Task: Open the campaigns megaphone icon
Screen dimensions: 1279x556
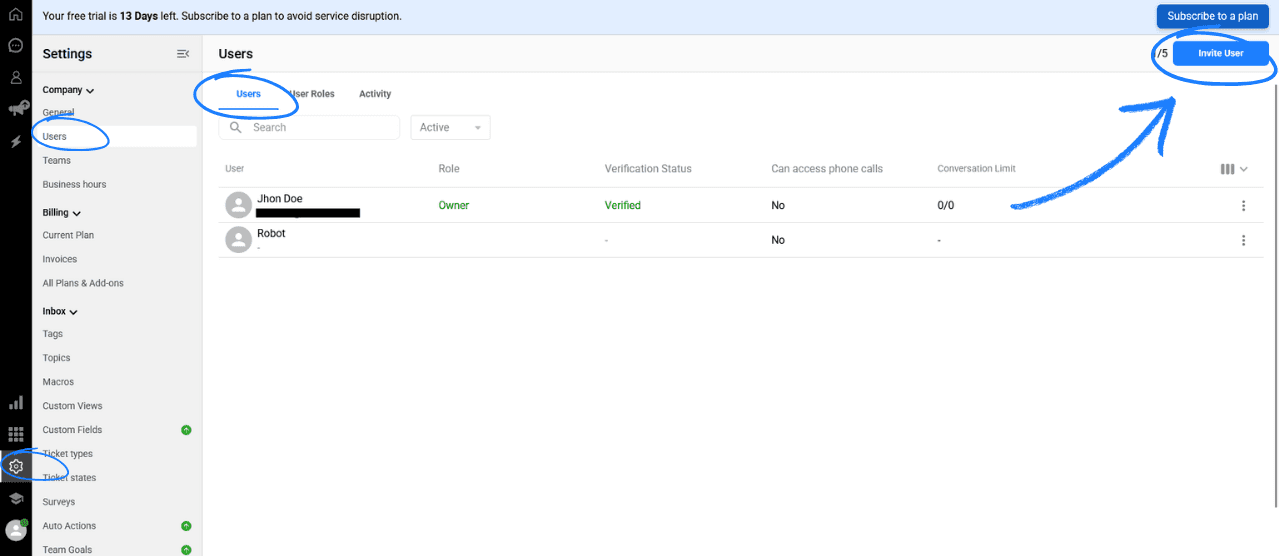Action: pyautogui.click(x=16, y=108)
